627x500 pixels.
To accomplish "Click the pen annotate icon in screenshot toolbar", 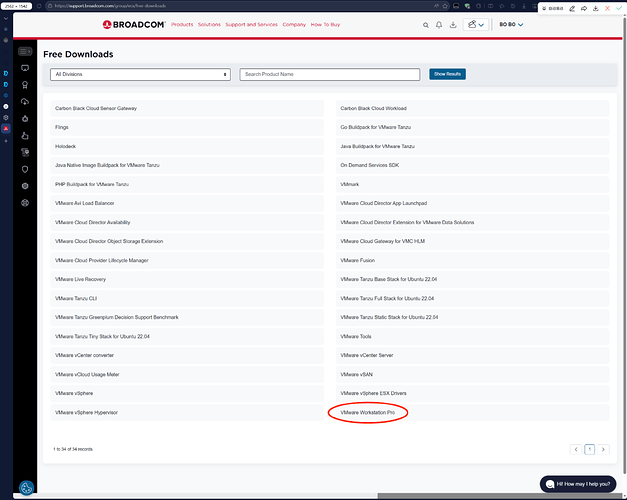I will coord(572,8).
